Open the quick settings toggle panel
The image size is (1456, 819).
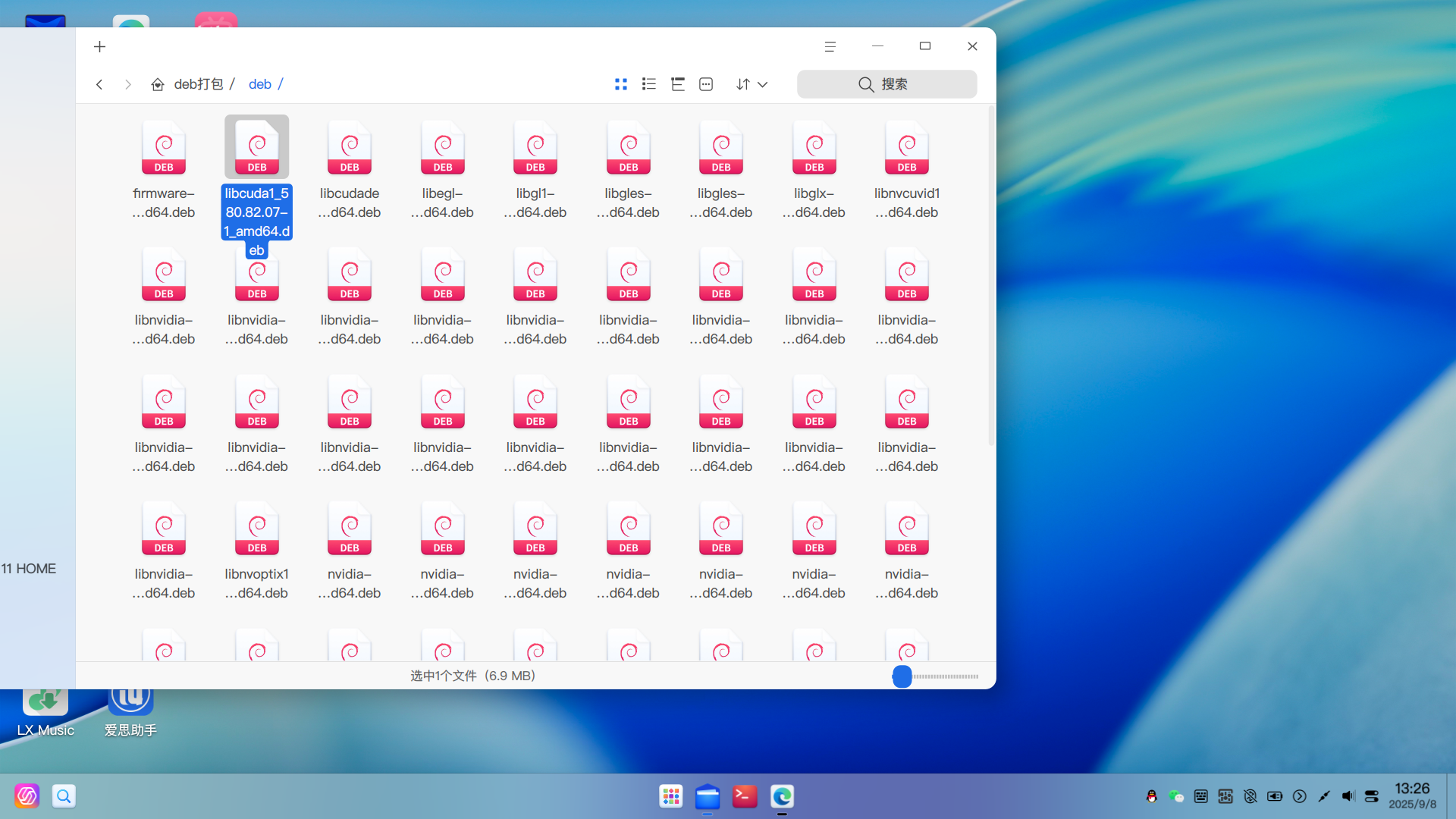point(1372,796)
